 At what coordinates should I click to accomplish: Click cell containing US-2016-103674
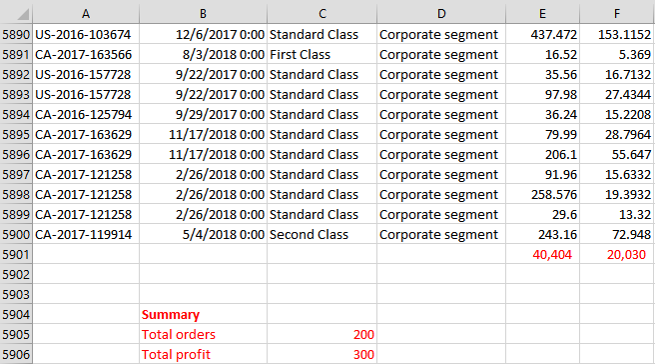tap(86, 34)
